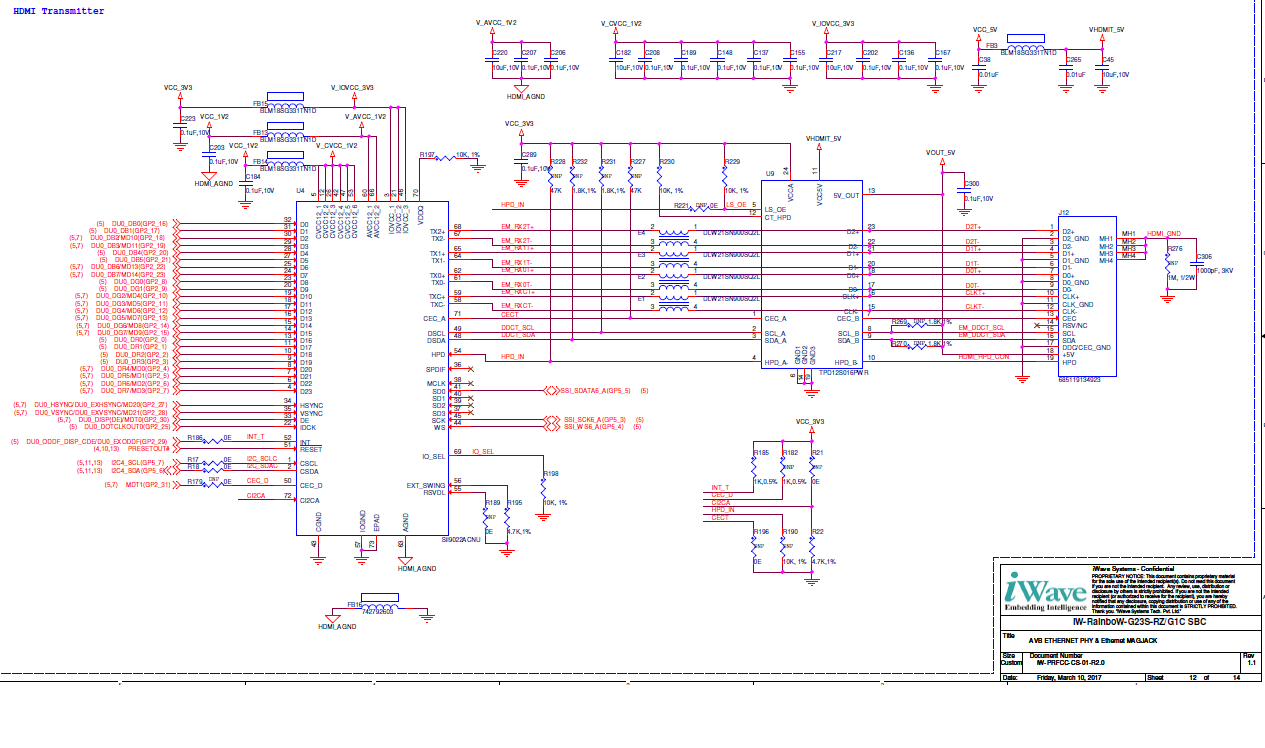Select net label DU0_DOTCLKOUT0(GP2_25)
The height and width of the screenshot is (748, 1265).
coord(125,427)
